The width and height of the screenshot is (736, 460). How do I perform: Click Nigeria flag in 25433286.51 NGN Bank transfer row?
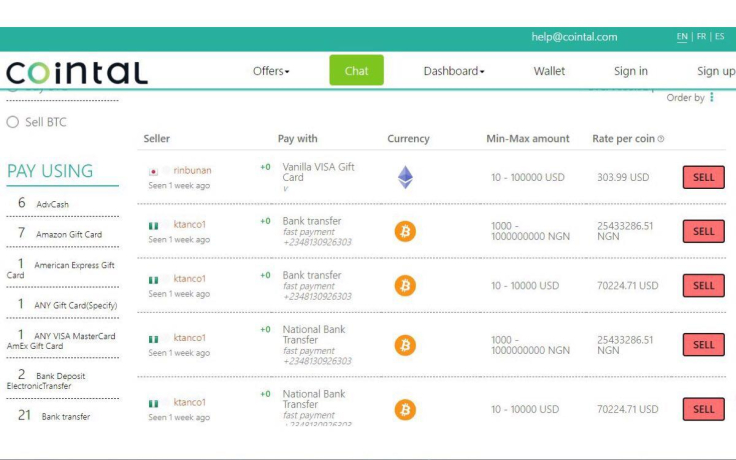click(x=153, y=226)
